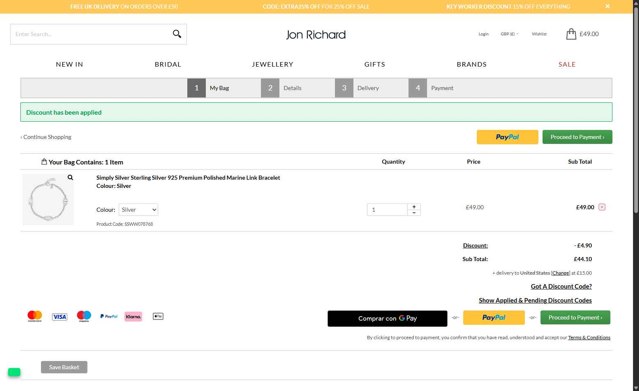Open the GBP currency dropdown
The height and width of the screenshot is (391, 639).
[x=509, y=34]
